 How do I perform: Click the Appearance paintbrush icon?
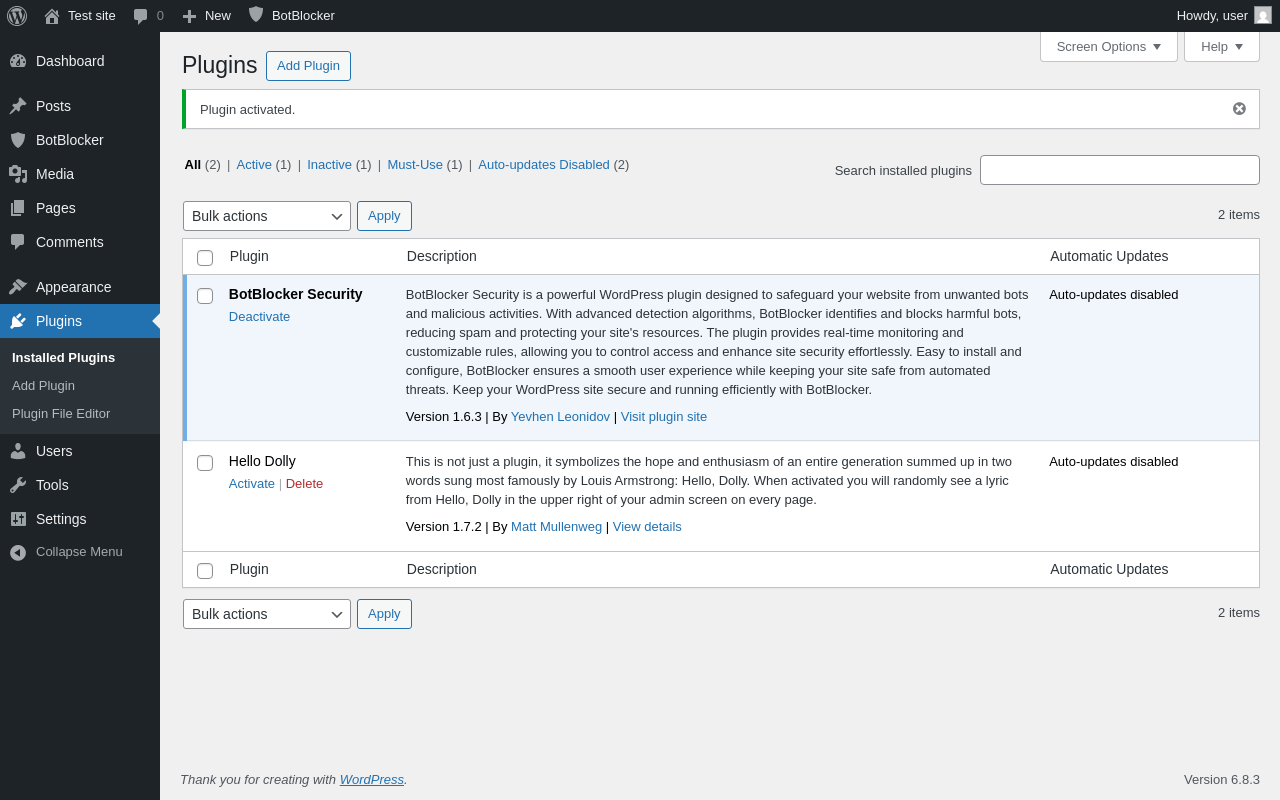(x=18, y=287)
